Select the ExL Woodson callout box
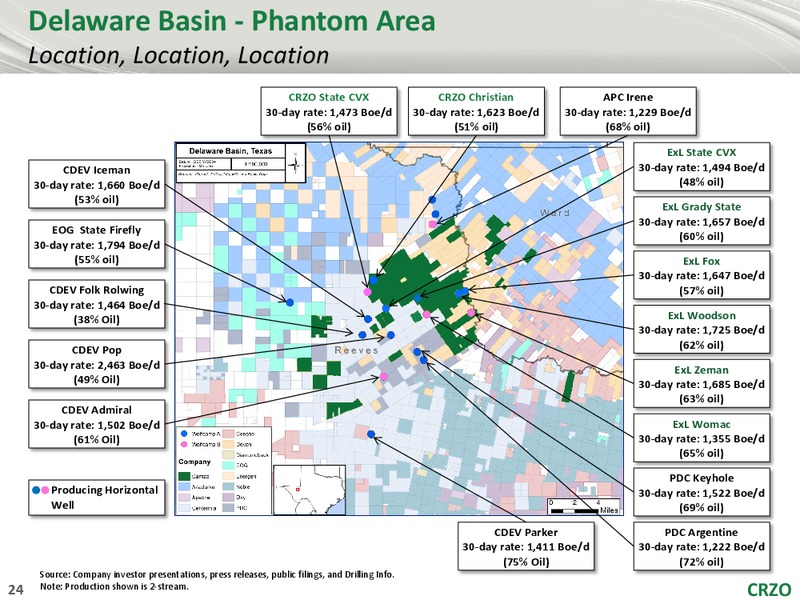The image size is (800, 600). click(702, 330)
